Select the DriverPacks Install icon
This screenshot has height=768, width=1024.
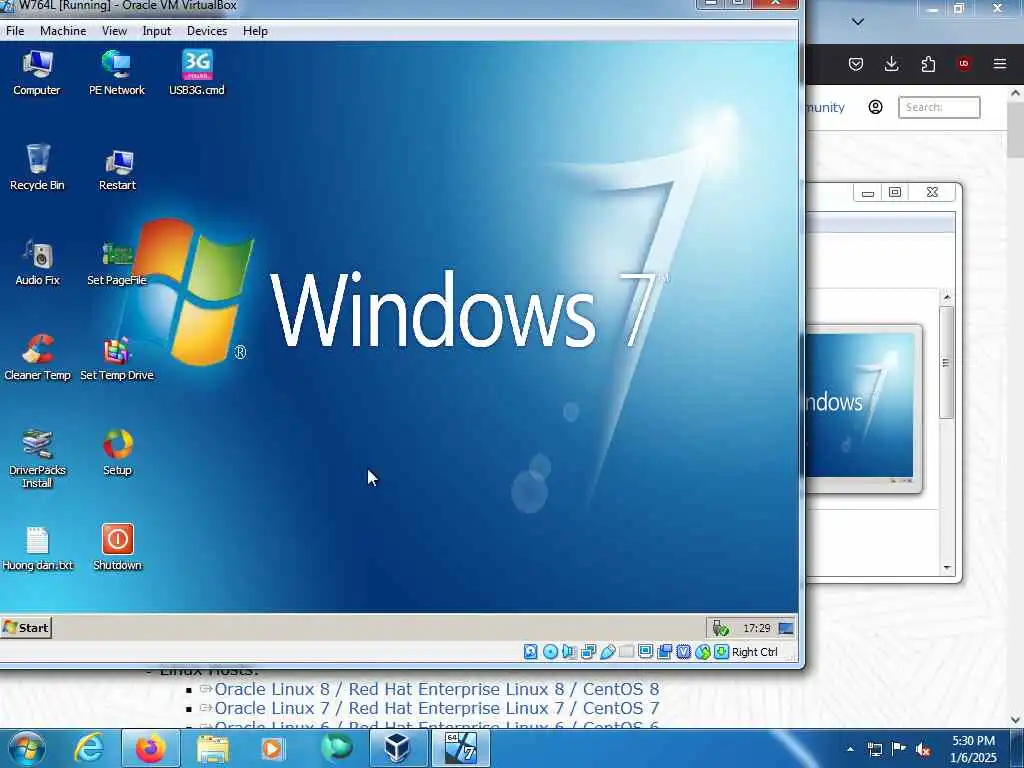[x=37, y=458]
